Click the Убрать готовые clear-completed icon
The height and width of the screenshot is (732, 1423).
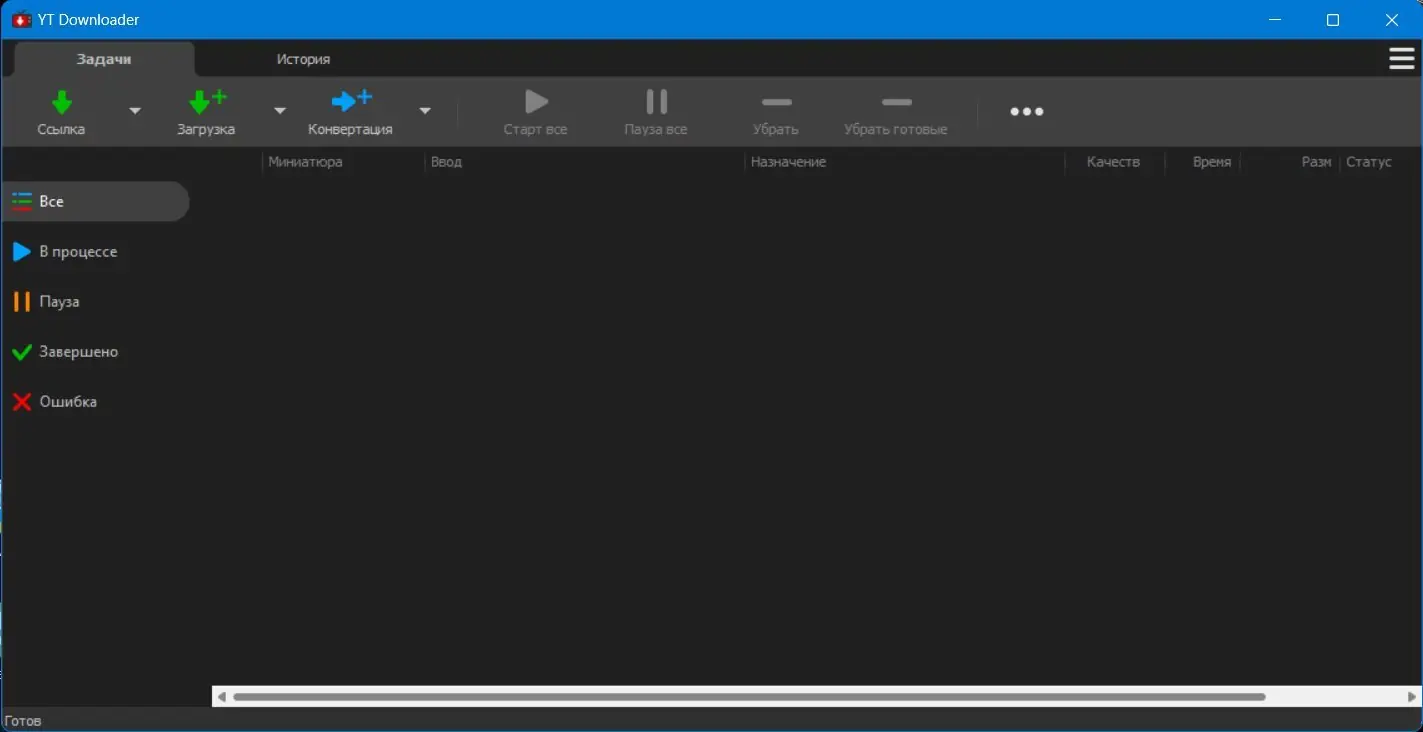[x=895, y=101]
